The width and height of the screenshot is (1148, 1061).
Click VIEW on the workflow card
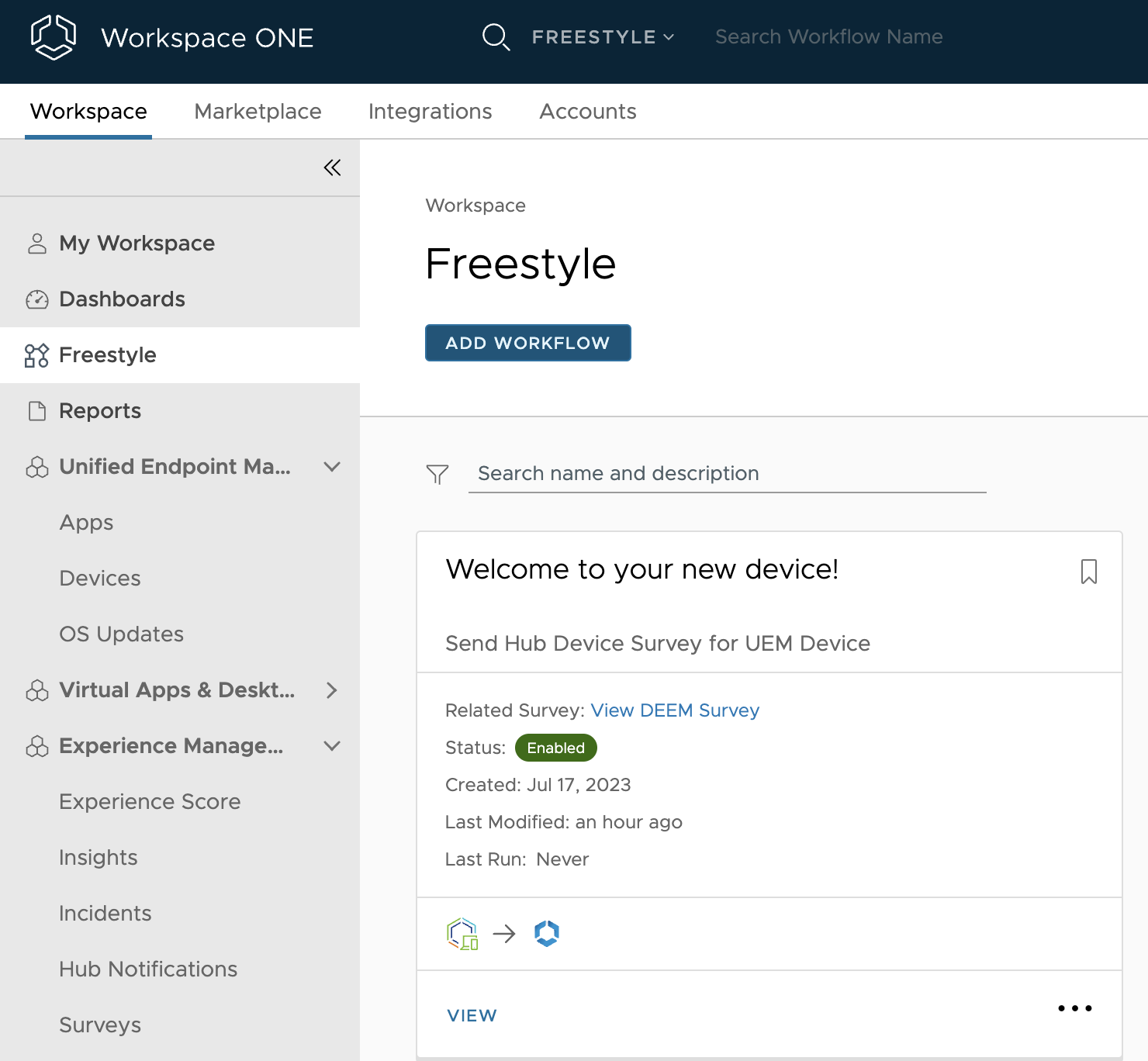[472, 1015]
